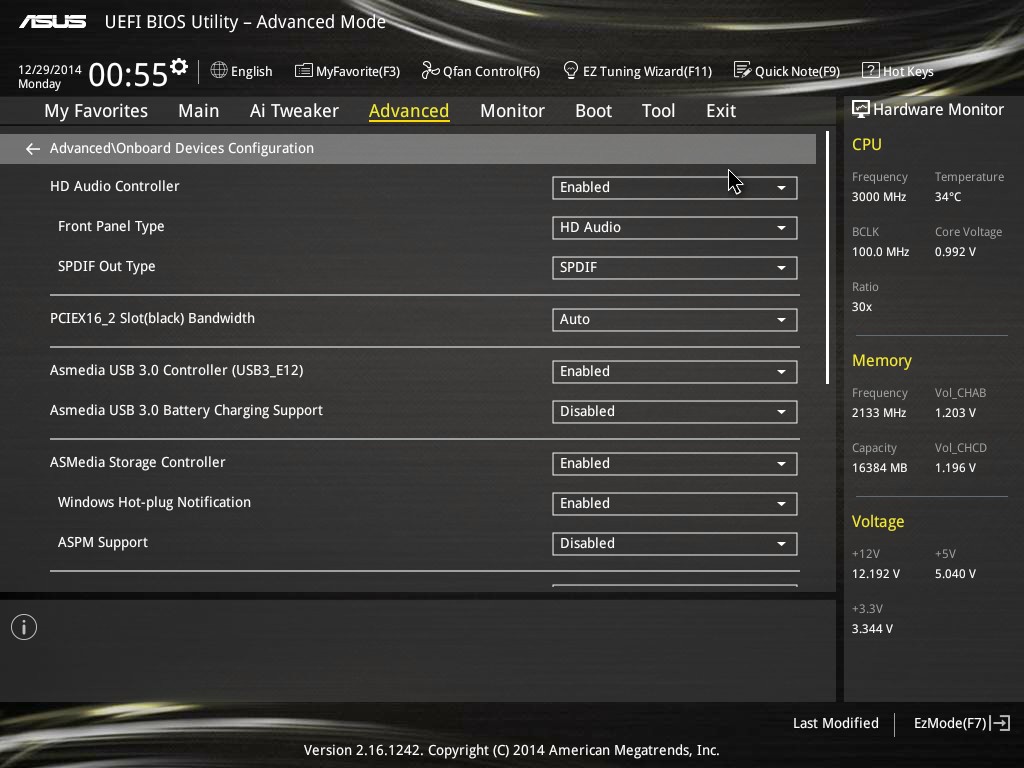Click the Hardware Monitor display icon
1024x768 pixels.
tap(861, 109)
